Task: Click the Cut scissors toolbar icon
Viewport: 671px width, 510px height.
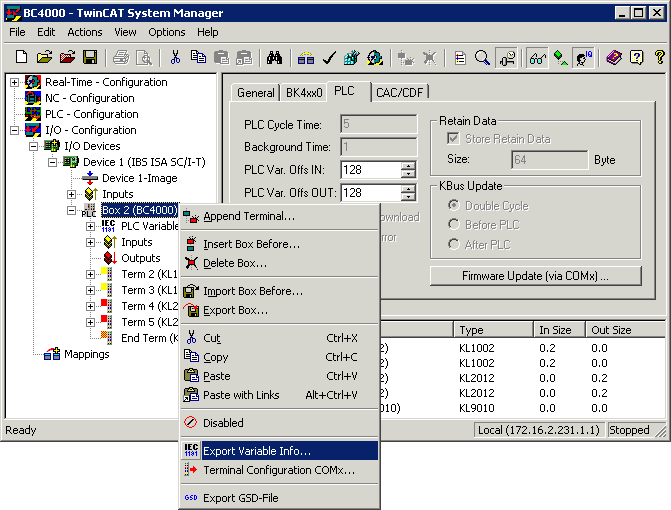Action: point(175,57)
